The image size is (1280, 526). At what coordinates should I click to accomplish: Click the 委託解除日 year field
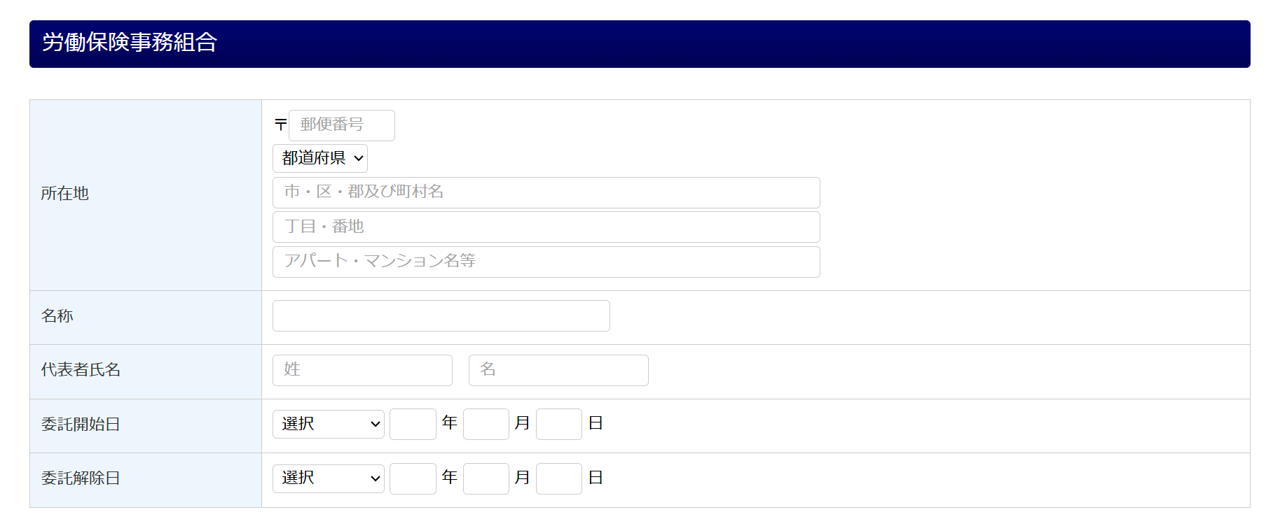coord(413,478)
